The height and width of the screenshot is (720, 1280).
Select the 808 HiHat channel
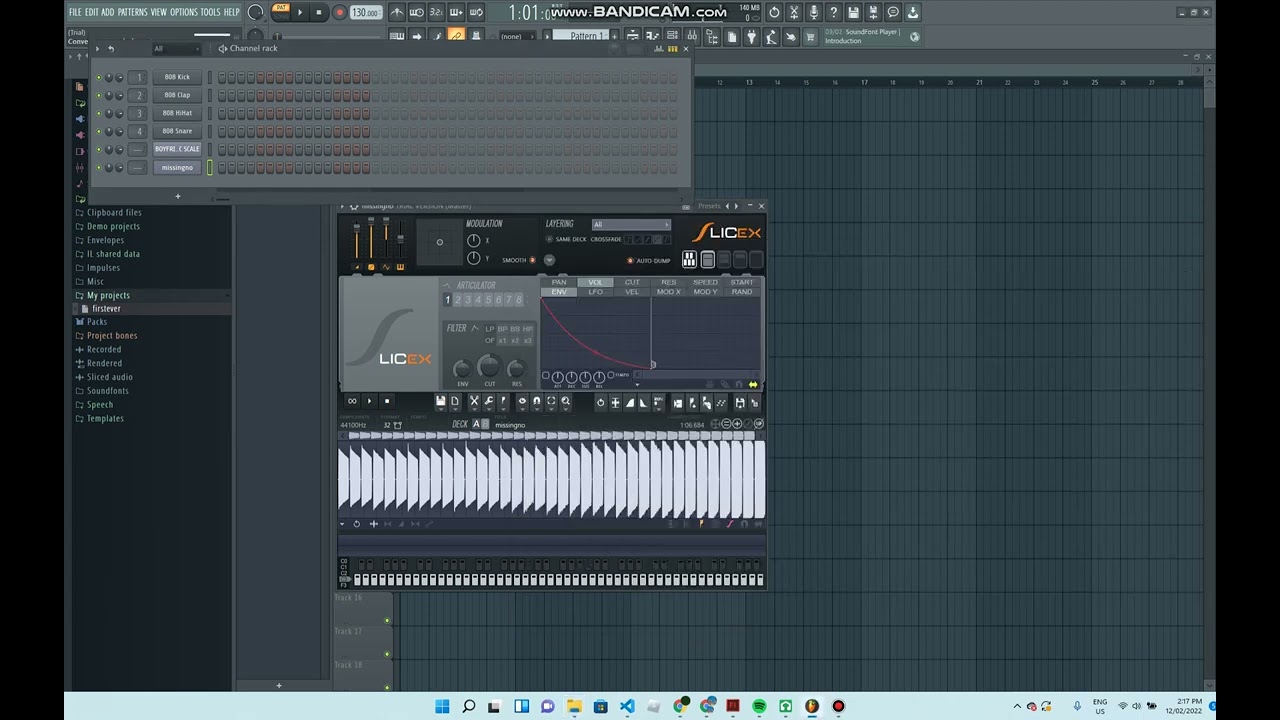[x=177, y=113]
